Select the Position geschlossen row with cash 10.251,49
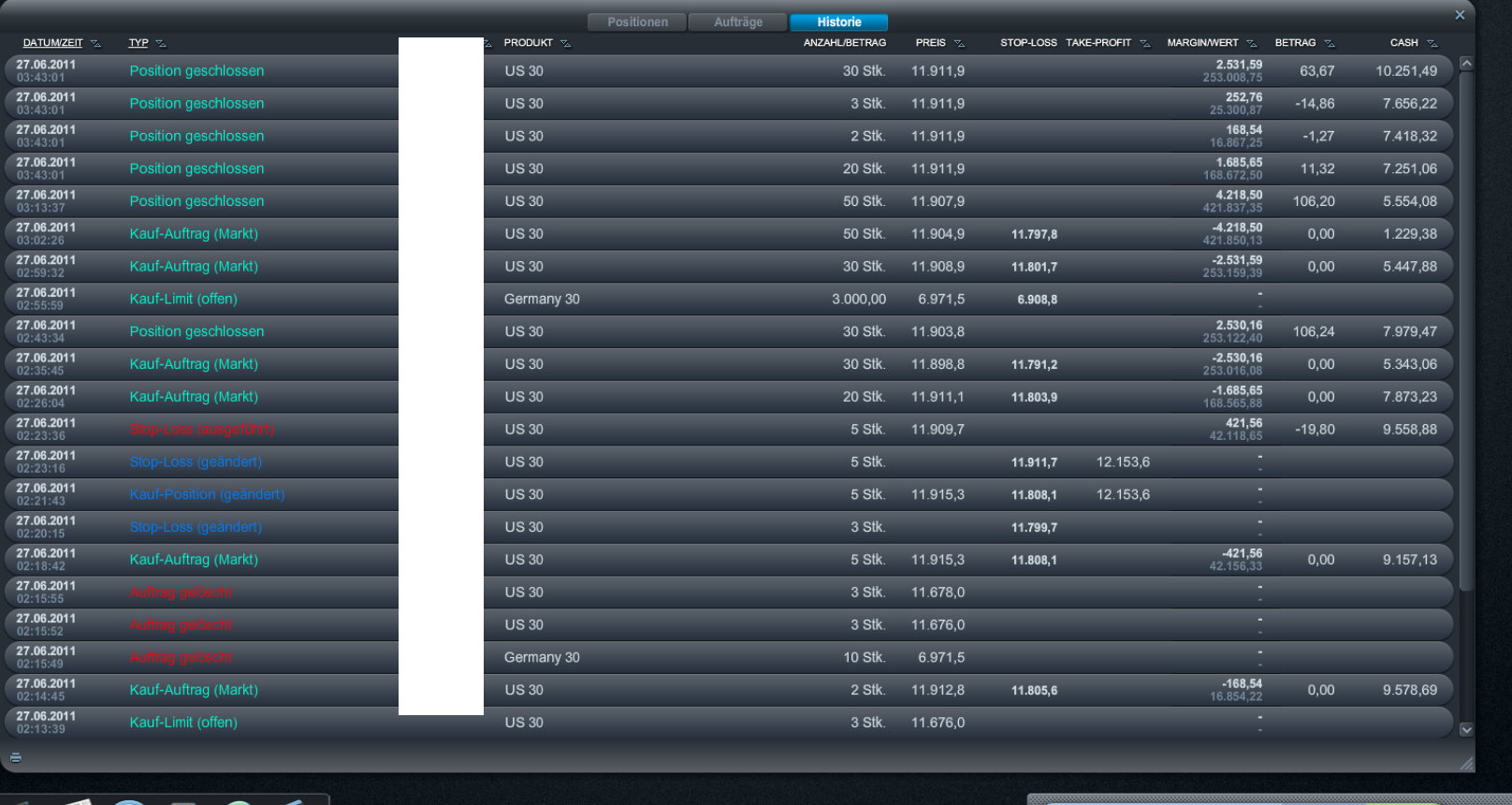The image size is (1512, 805). tap(728, 71)
